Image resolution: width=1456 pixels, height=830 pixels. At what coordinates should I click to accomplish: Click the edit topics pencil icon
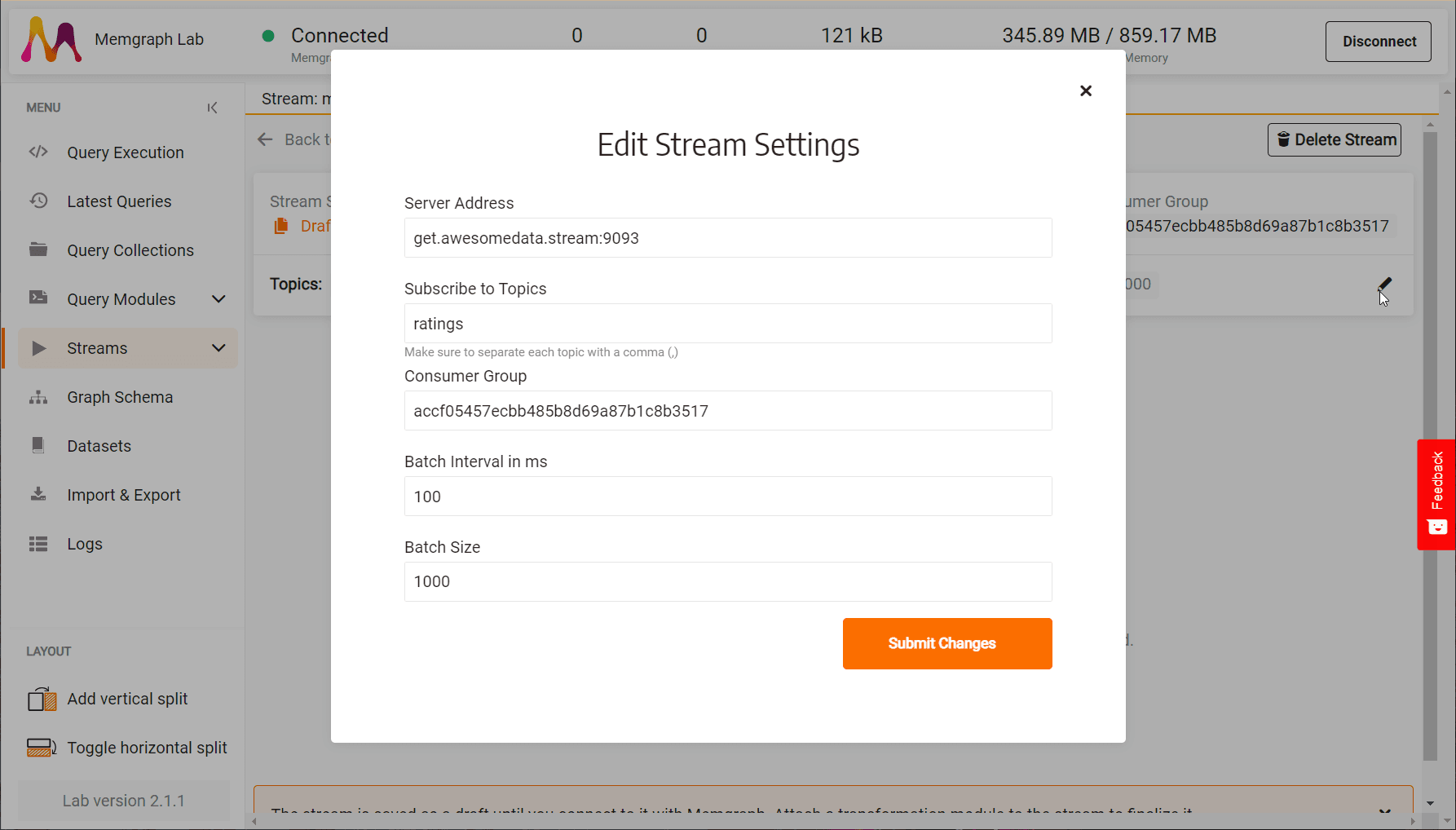[1383, 285]
